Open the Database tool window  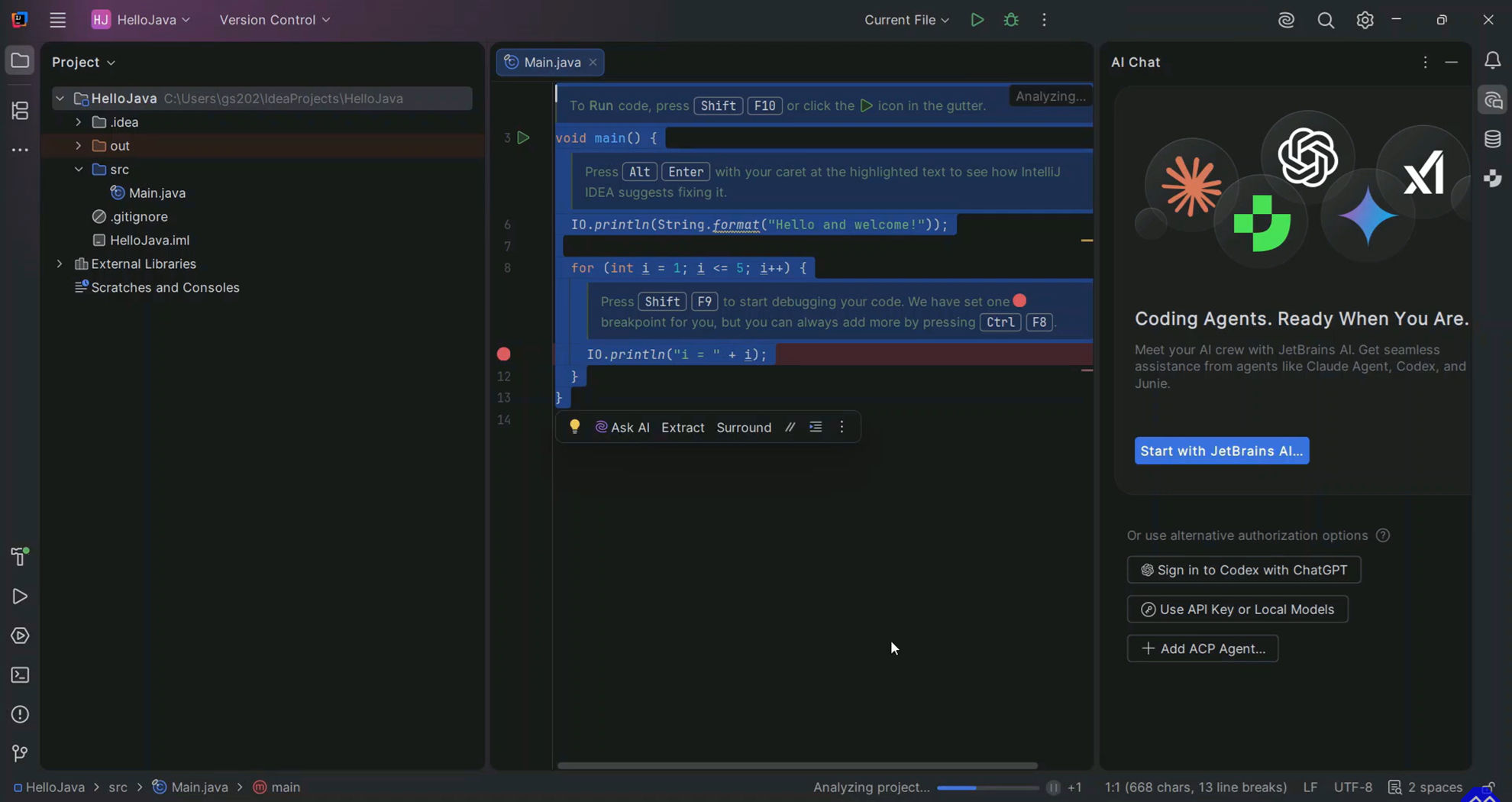(1492, 139)
